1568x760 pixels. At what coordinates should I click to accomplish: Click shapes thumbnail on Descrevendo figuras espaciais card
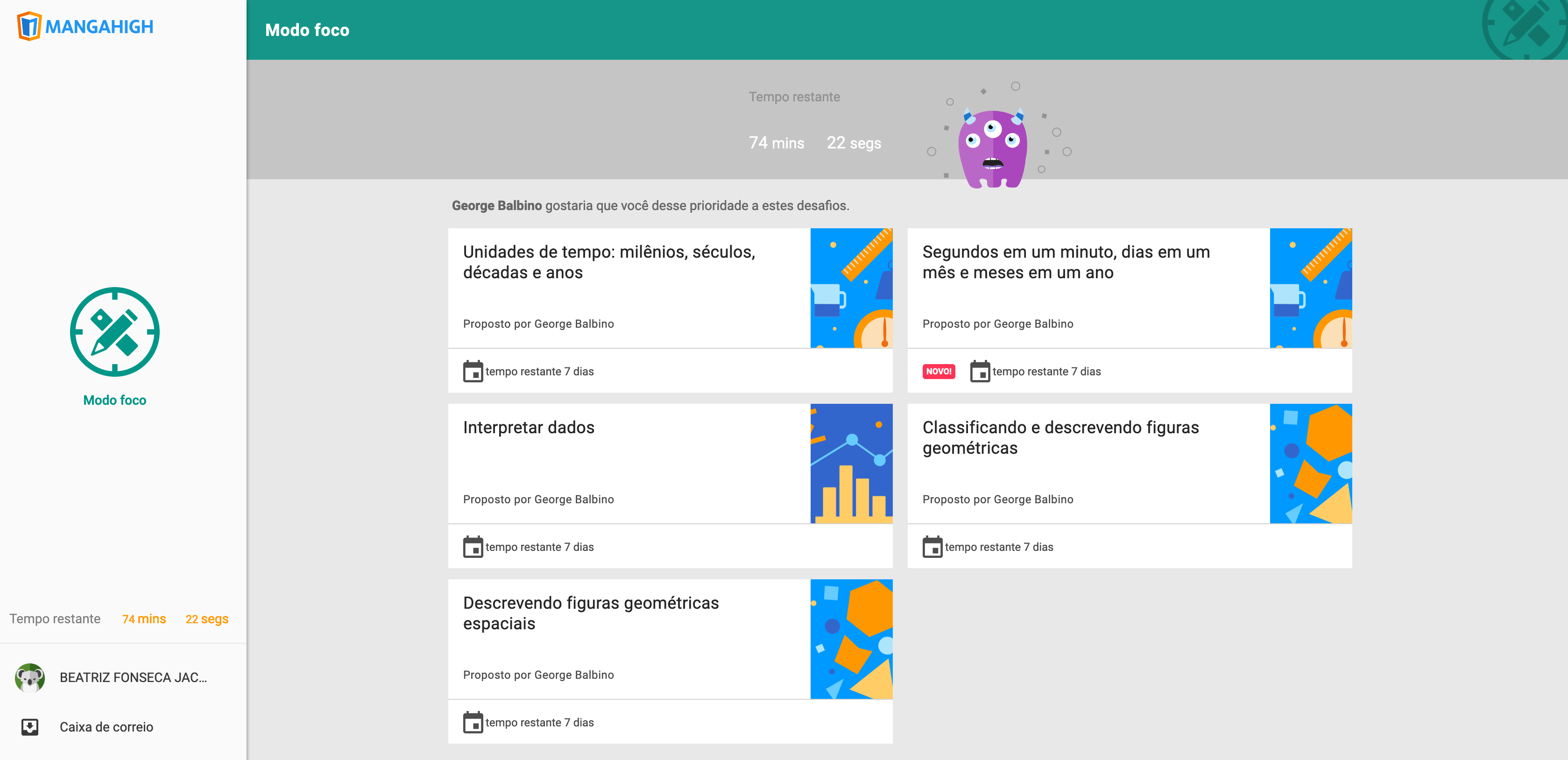pyautogui.click(x=851, y=640)
